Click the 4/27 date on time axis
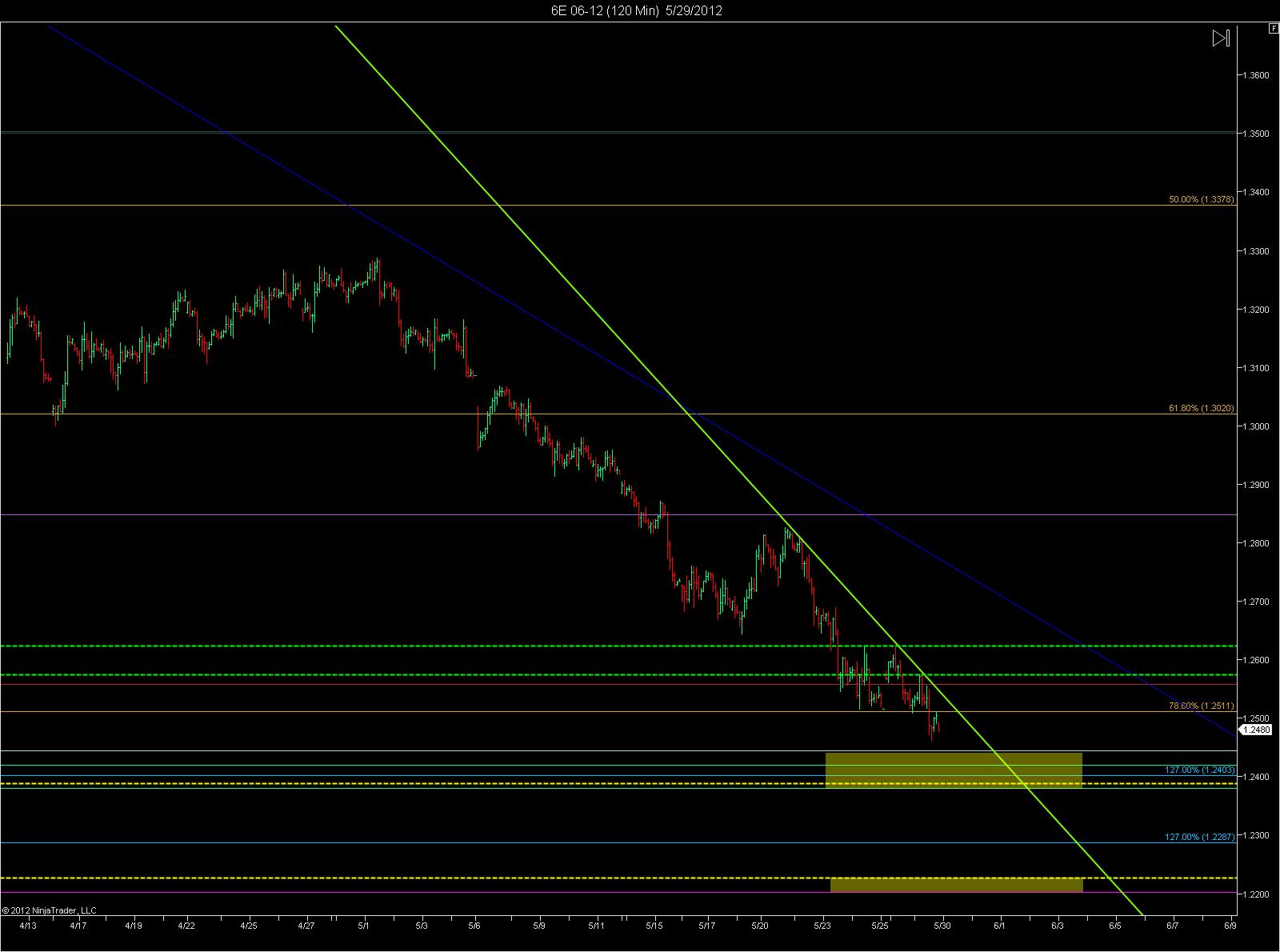Screen dimensions: 1280x952 point(306,925)
